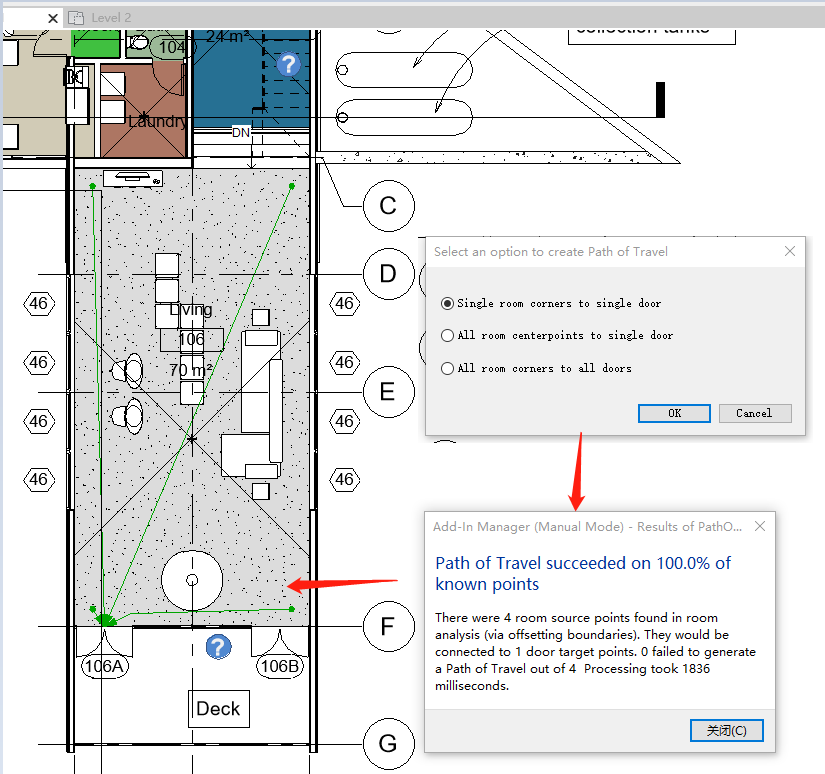Click 关闭(C) in the Add-In Manager results dialog
The width and height of the screenshot is (825, 774).
726,730
